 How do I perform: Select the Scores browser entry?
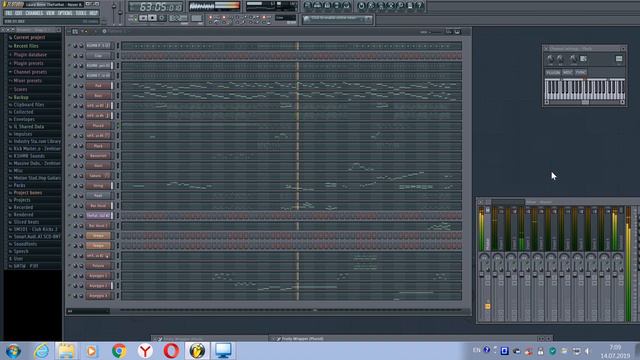[x=20, y=89]
